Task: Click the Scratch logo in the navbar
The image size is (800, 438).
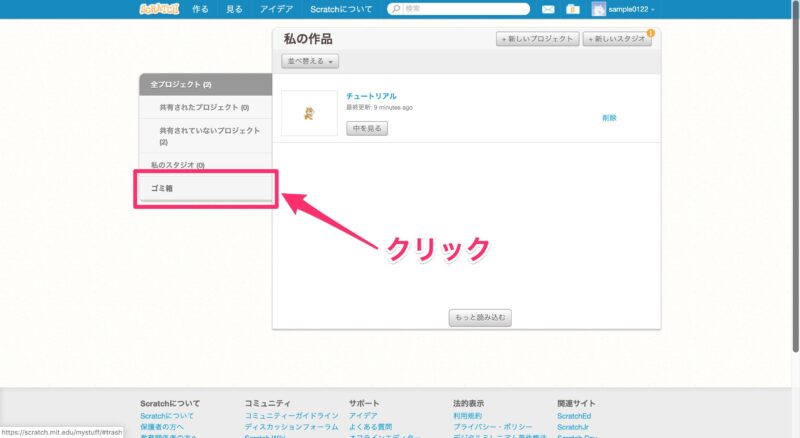Action: click(157, 9)
